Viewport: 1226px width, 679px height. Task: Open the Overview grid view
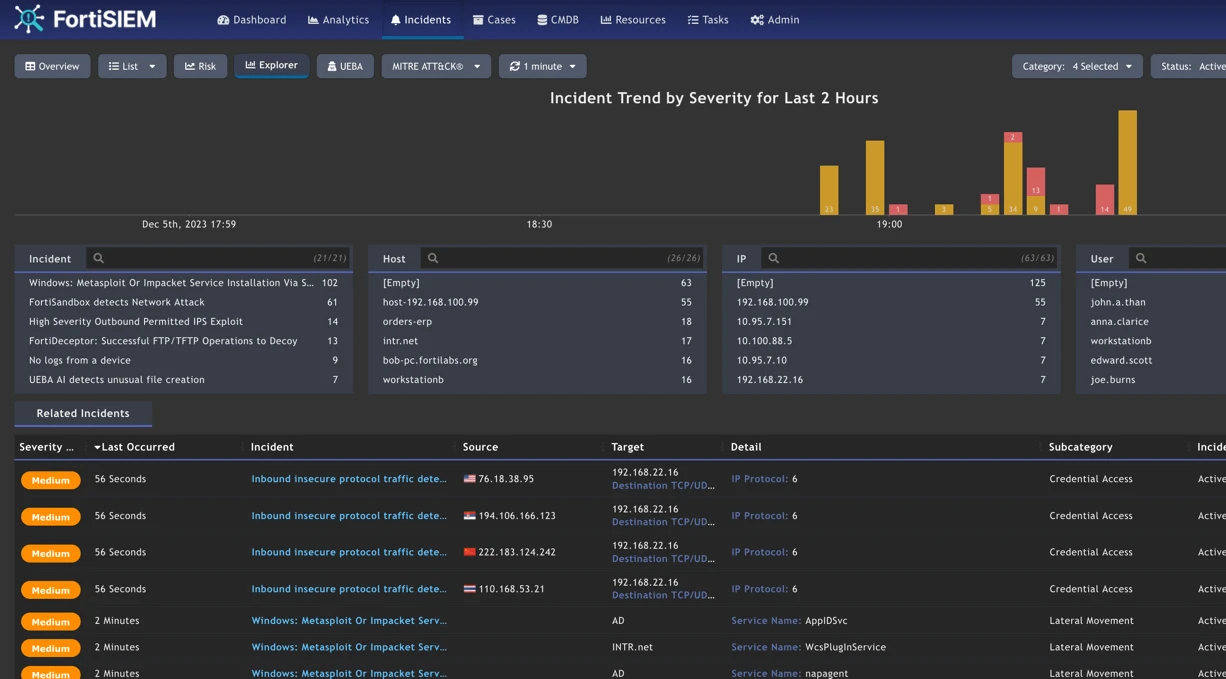[52, 66]
